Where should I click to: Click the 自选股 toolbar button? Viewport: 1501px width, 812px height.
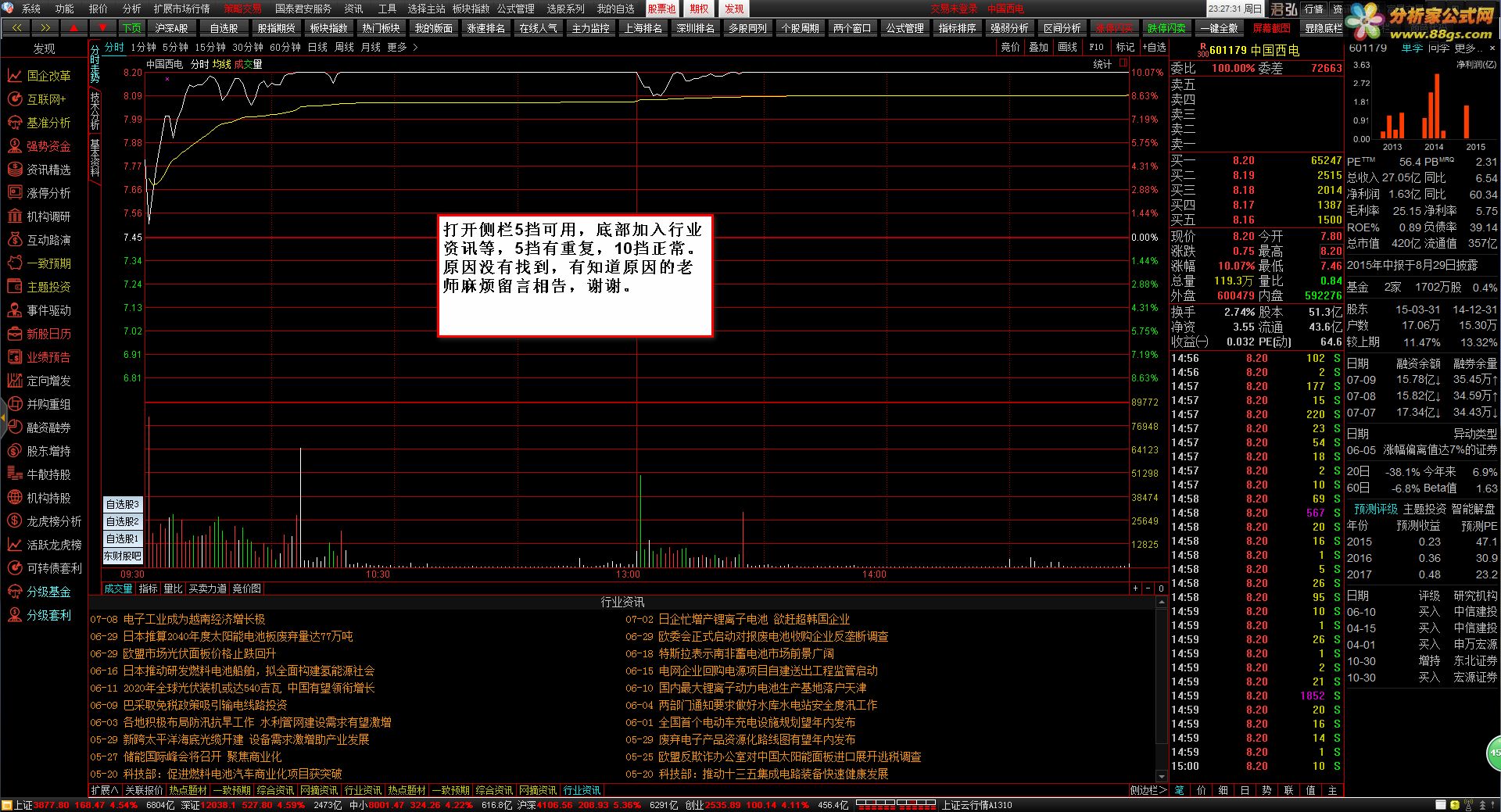224,28
